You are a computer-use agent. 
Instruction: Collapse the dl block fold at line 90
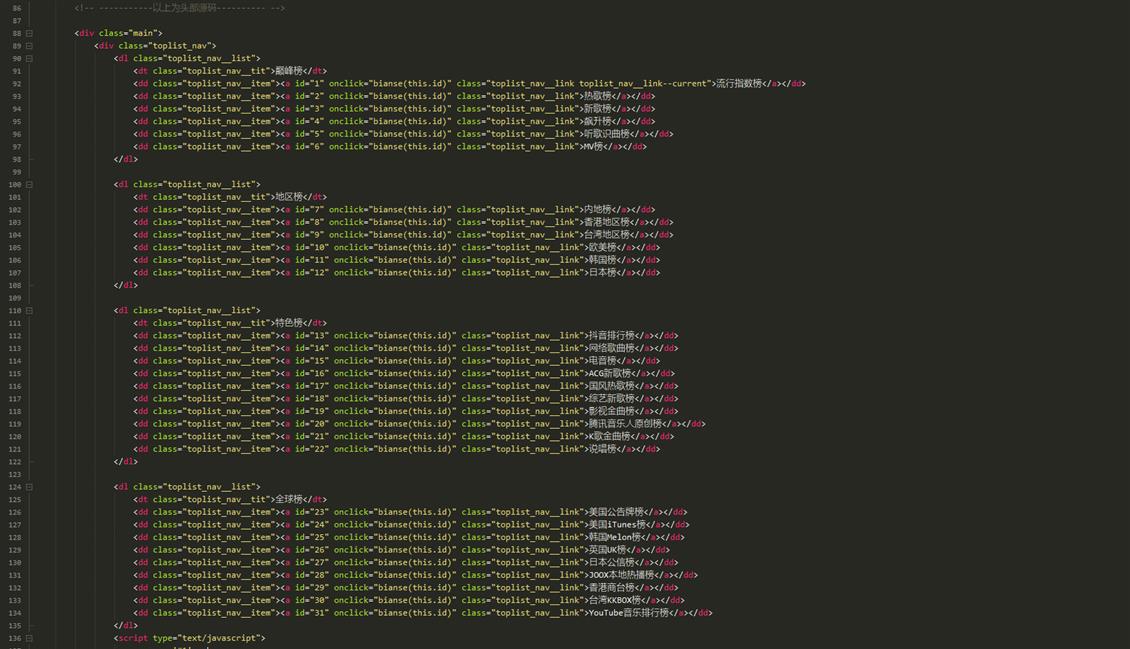[29, 58]
